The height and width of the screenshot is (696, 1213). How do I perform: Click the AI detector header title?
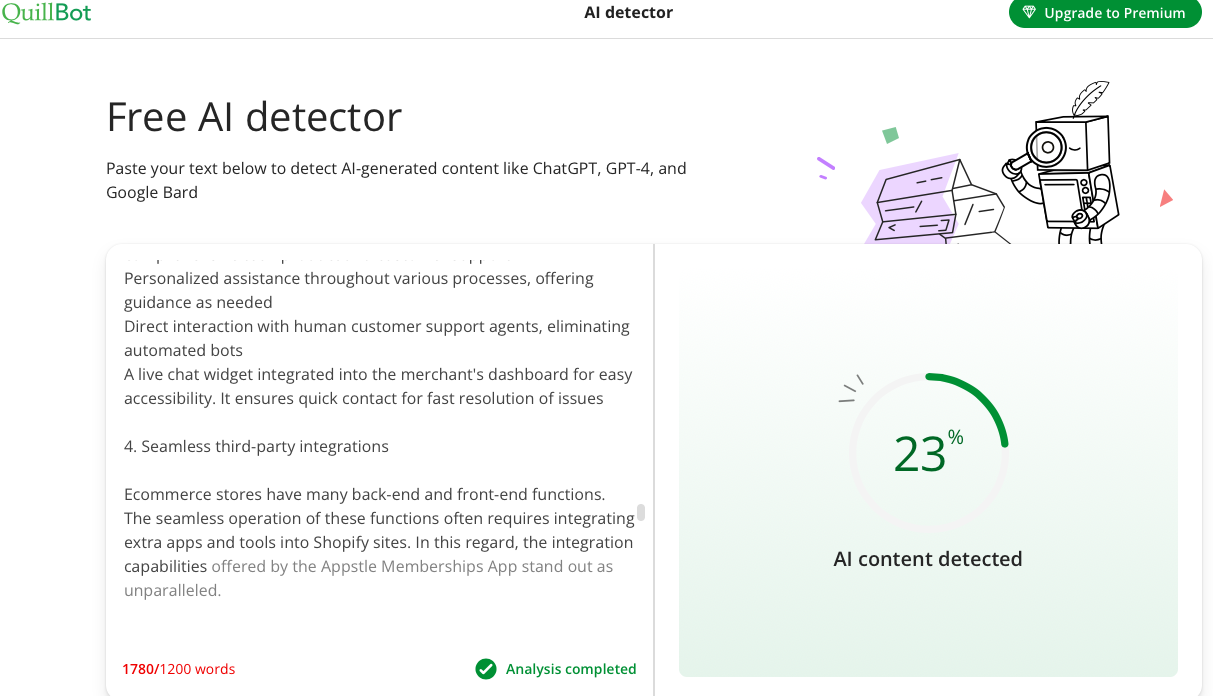tap(628, 13)
